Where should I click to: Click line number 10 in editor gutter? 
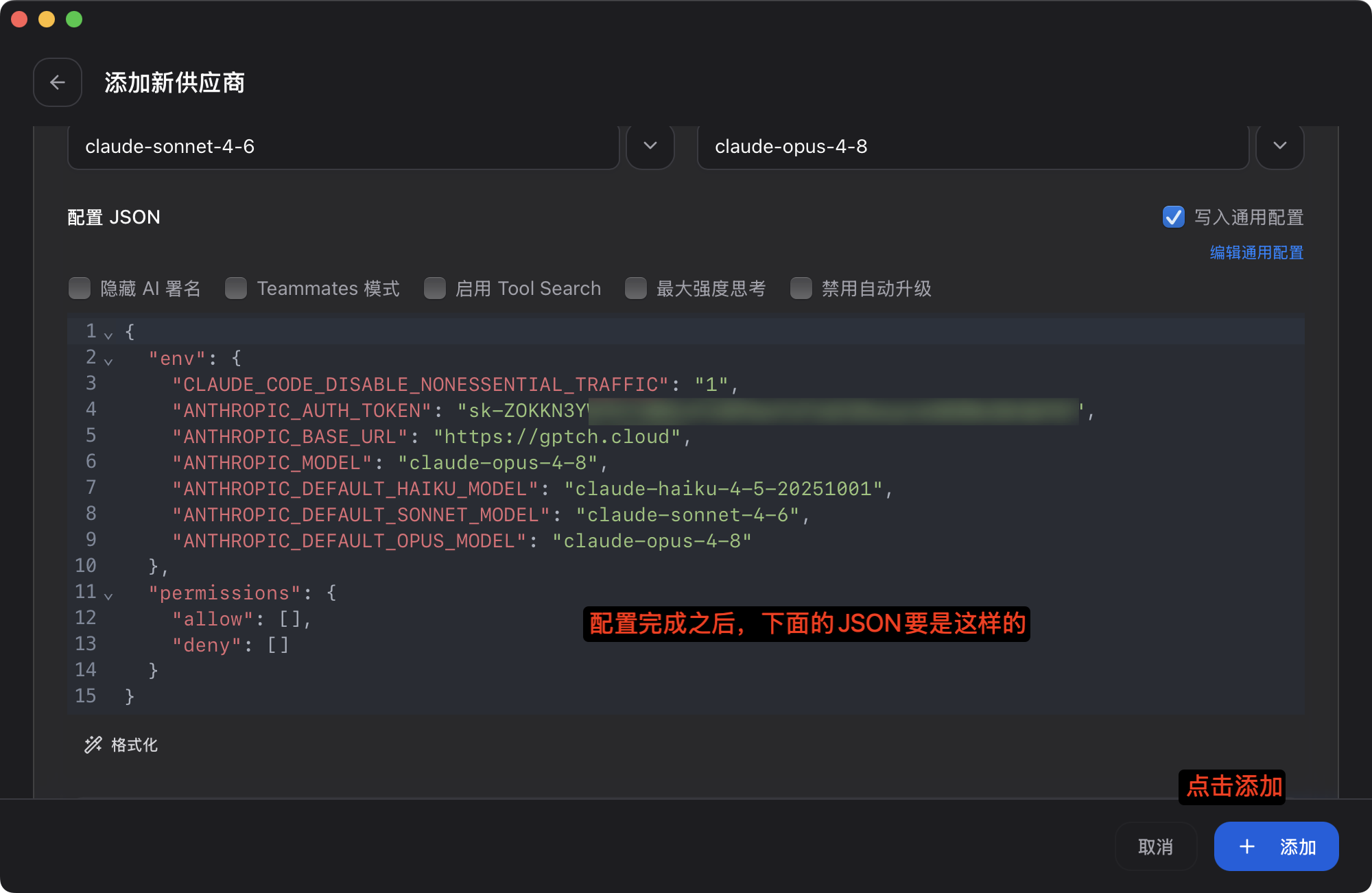[x=86, y=566]
